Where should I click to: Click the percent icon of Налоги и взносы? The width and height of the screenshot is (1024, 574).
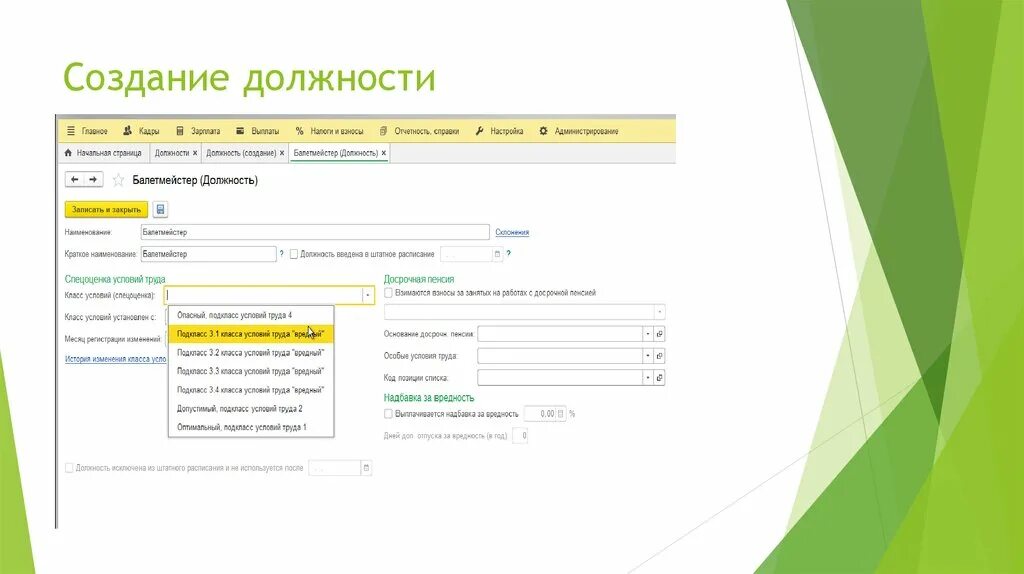(x=299, y=131)
